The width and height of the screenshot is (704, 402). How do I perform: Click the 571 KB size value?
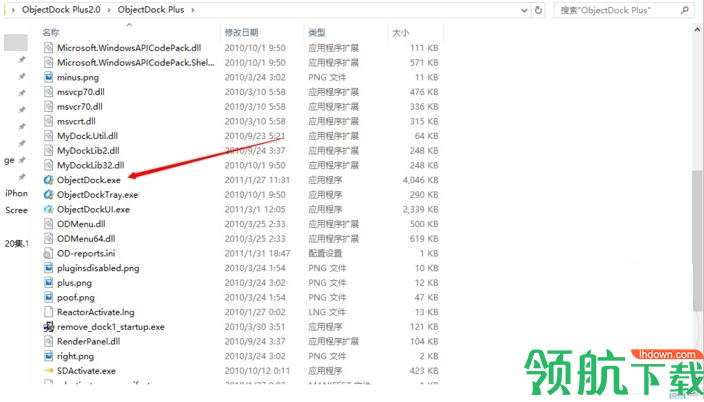click(424, 62)
